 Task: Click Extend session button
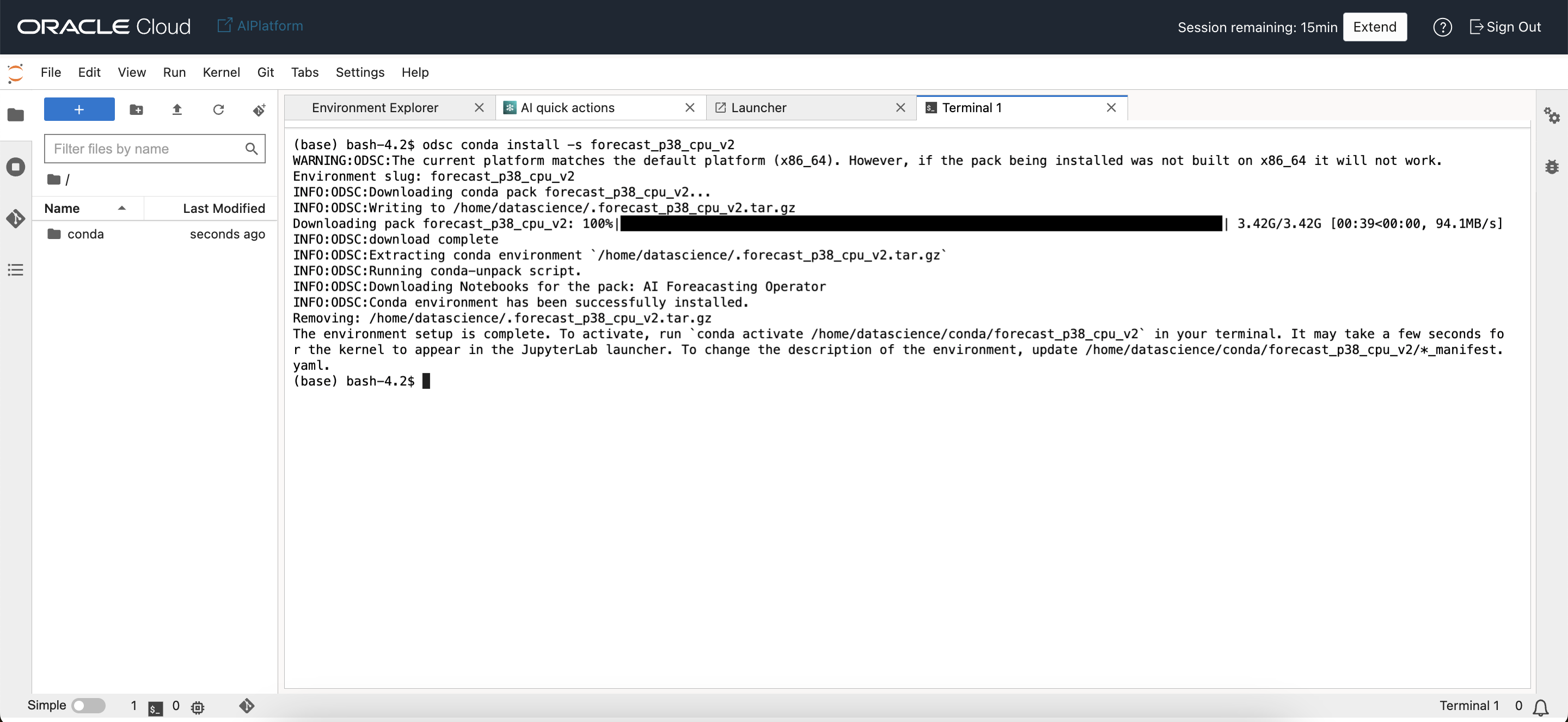coord(1374,27)
